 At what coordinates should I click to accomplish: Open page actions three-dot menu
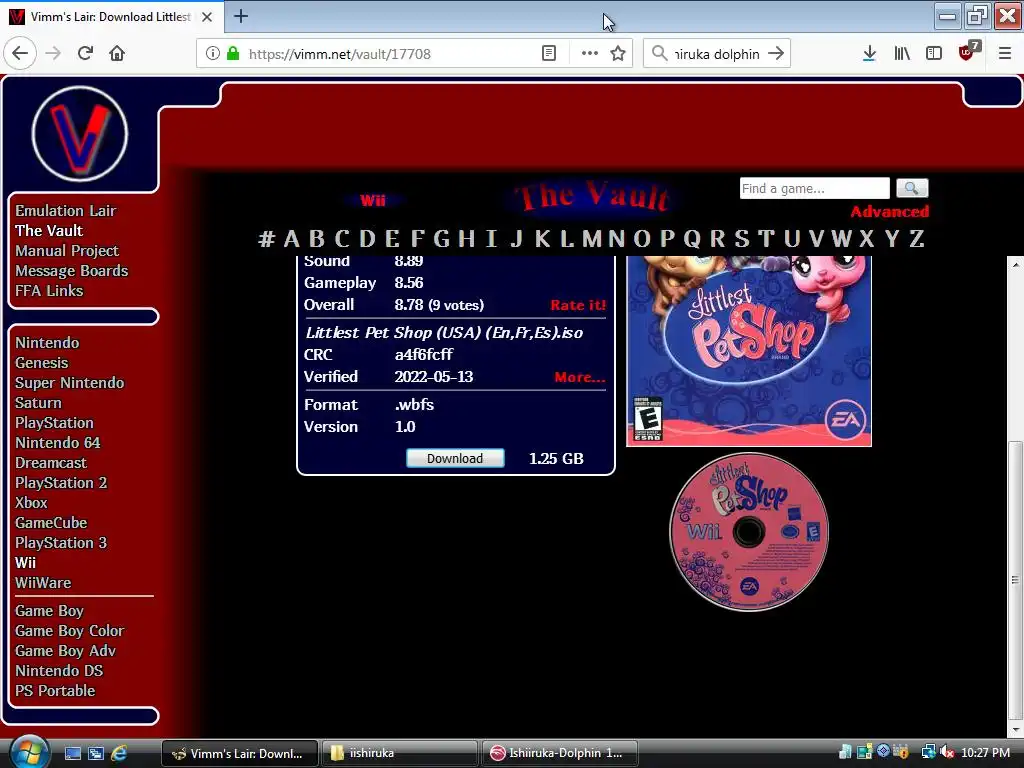[x=590, y=54]
